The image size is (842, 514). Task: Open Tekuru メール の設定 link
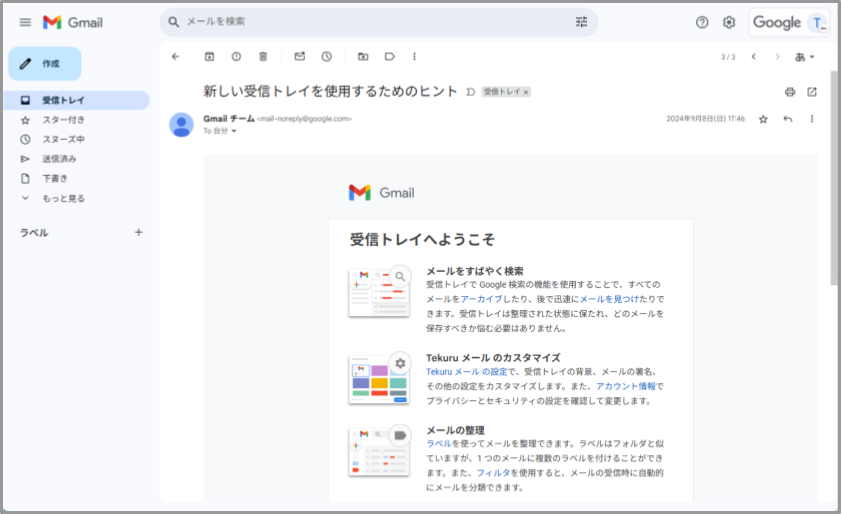click(467, 372)
